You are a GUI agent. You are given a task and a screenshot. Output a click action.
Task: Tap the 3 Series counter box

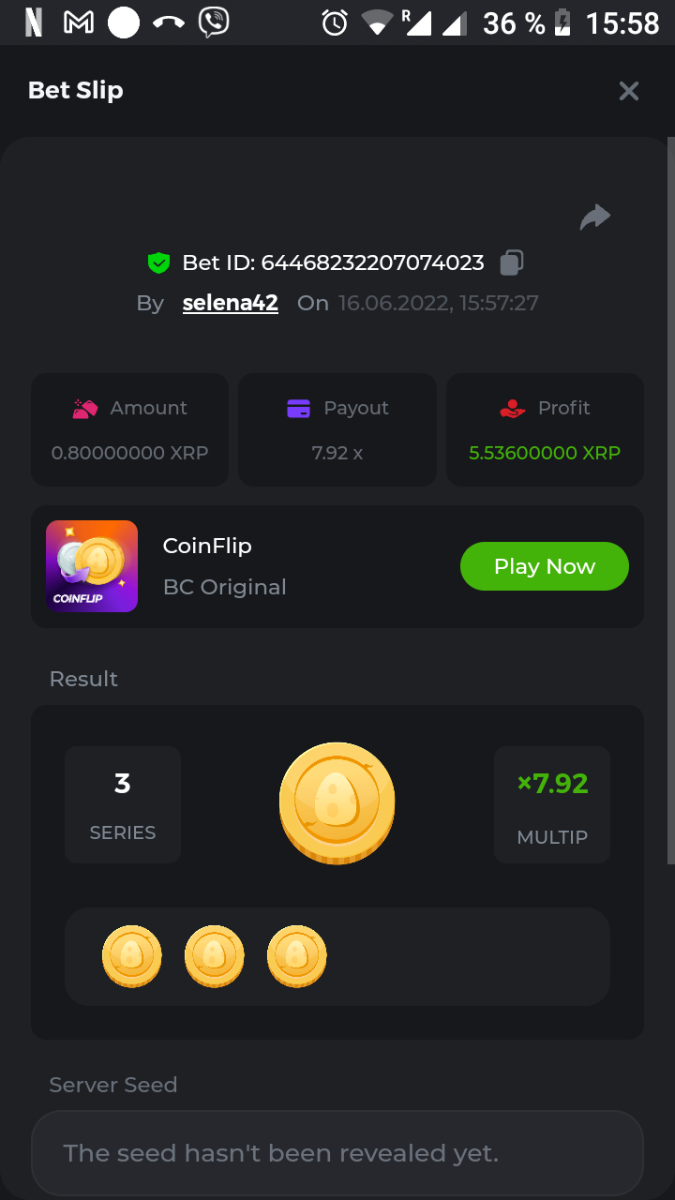[123, 804]
